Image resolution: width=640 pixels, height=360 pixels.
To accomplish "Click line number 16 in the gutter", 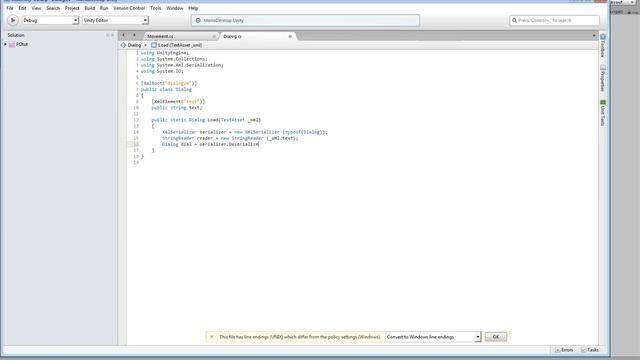I will (136, 144).
